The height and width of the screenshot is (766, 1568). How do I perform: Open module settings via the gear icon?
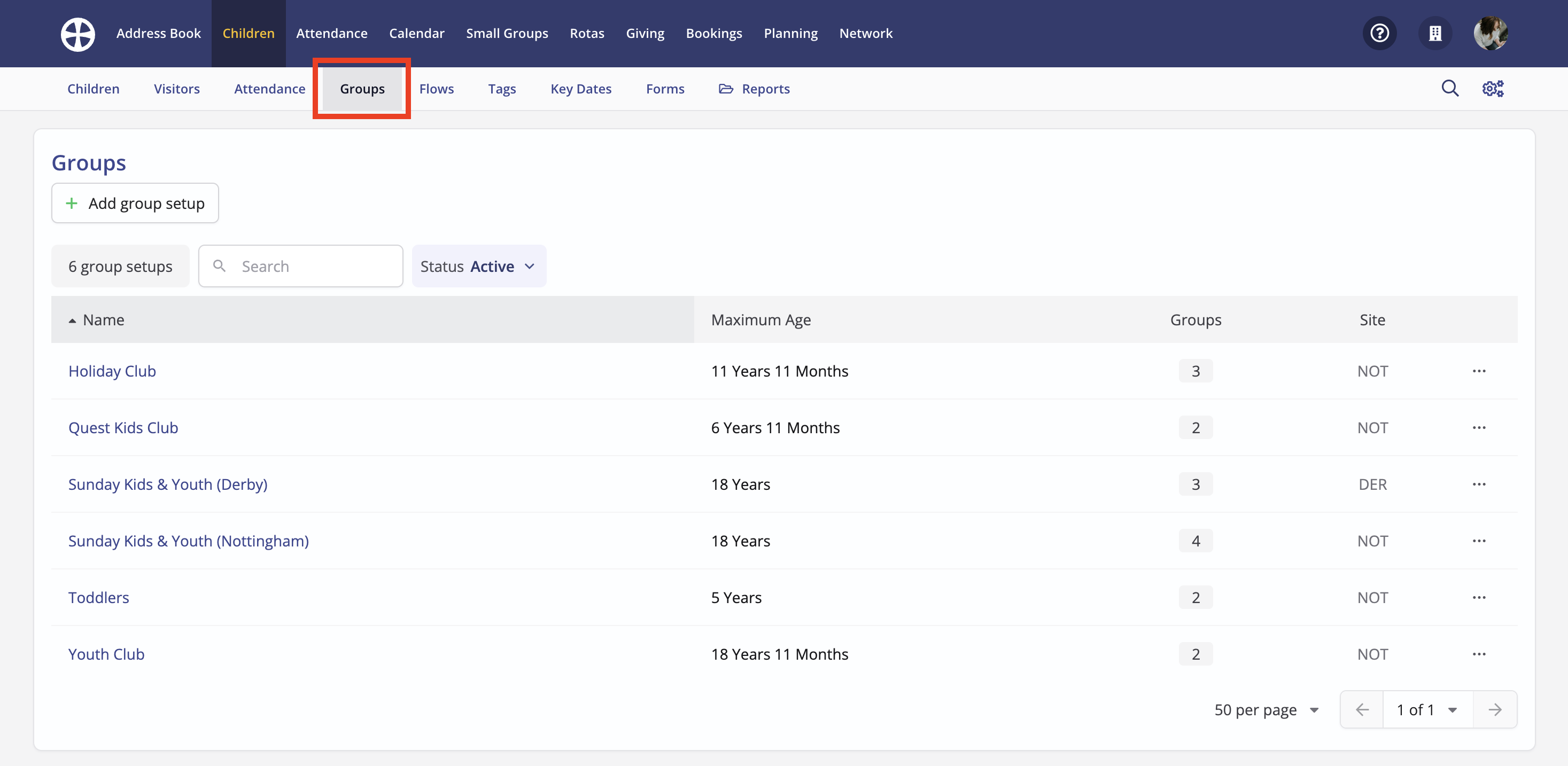click(x=1493, y=88)
